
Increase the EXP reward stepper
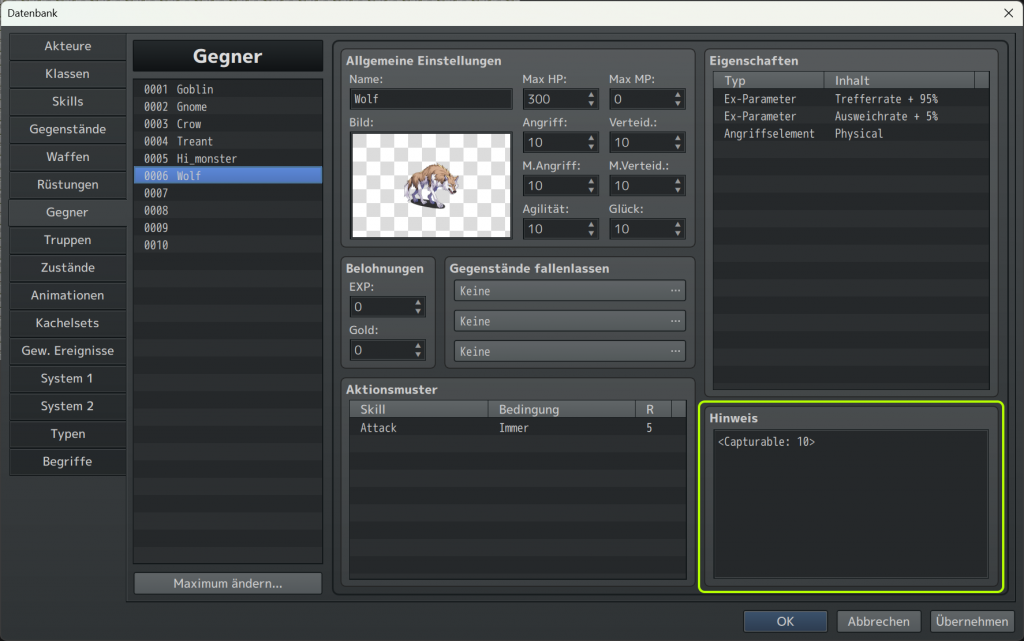417,302
